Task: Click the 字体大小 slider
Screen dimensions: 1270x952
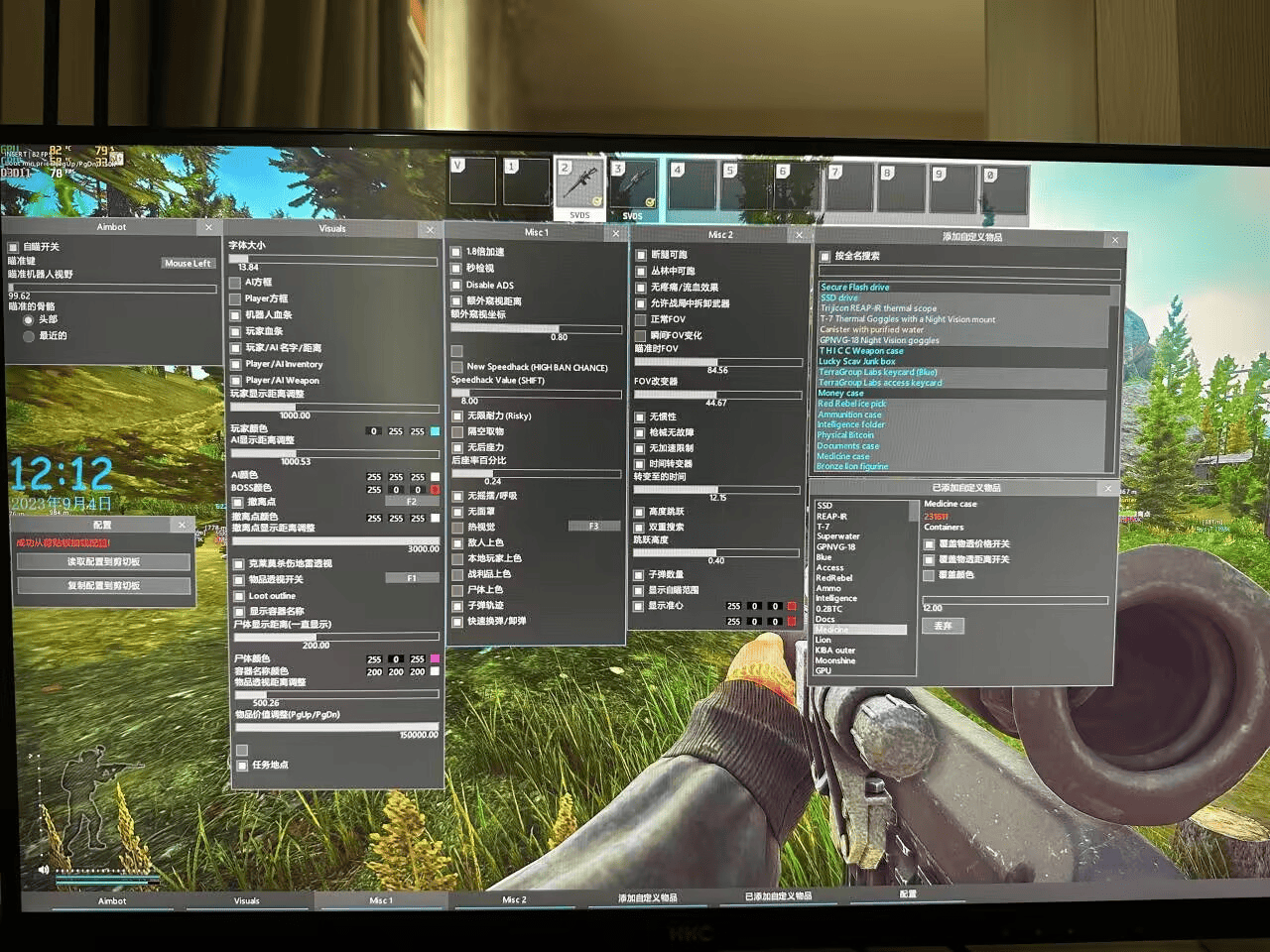Action: pyautogui.click(x=332, y=260)
